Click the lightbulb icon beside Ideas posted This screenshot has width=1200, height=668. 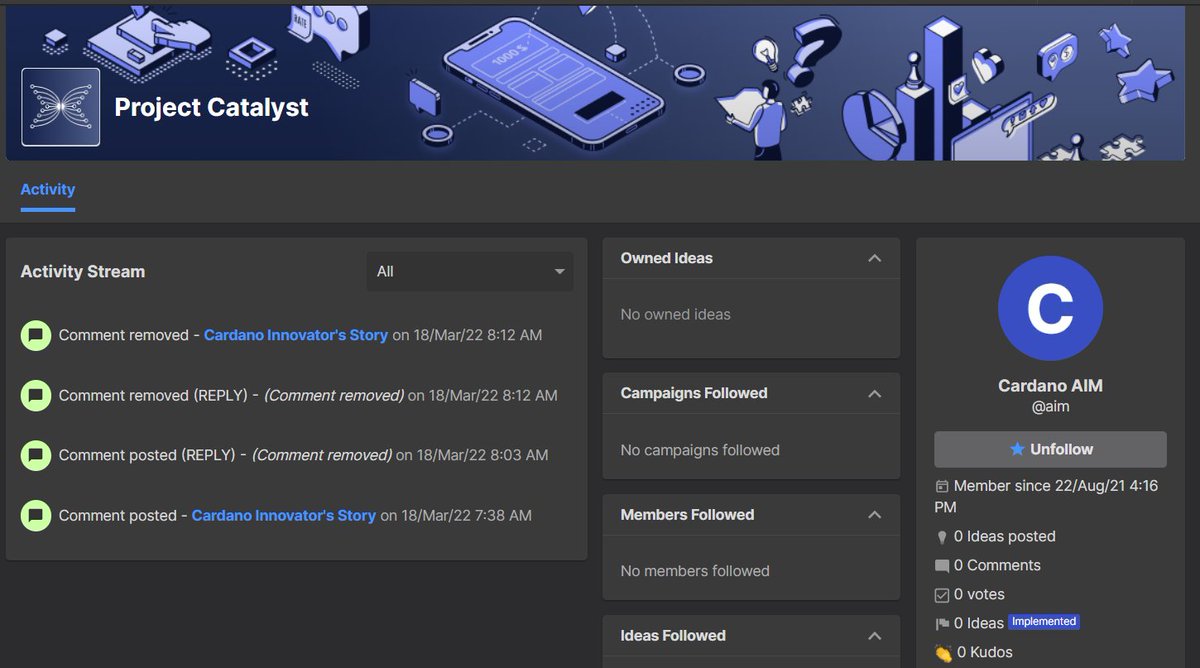[x=941, y=537]
